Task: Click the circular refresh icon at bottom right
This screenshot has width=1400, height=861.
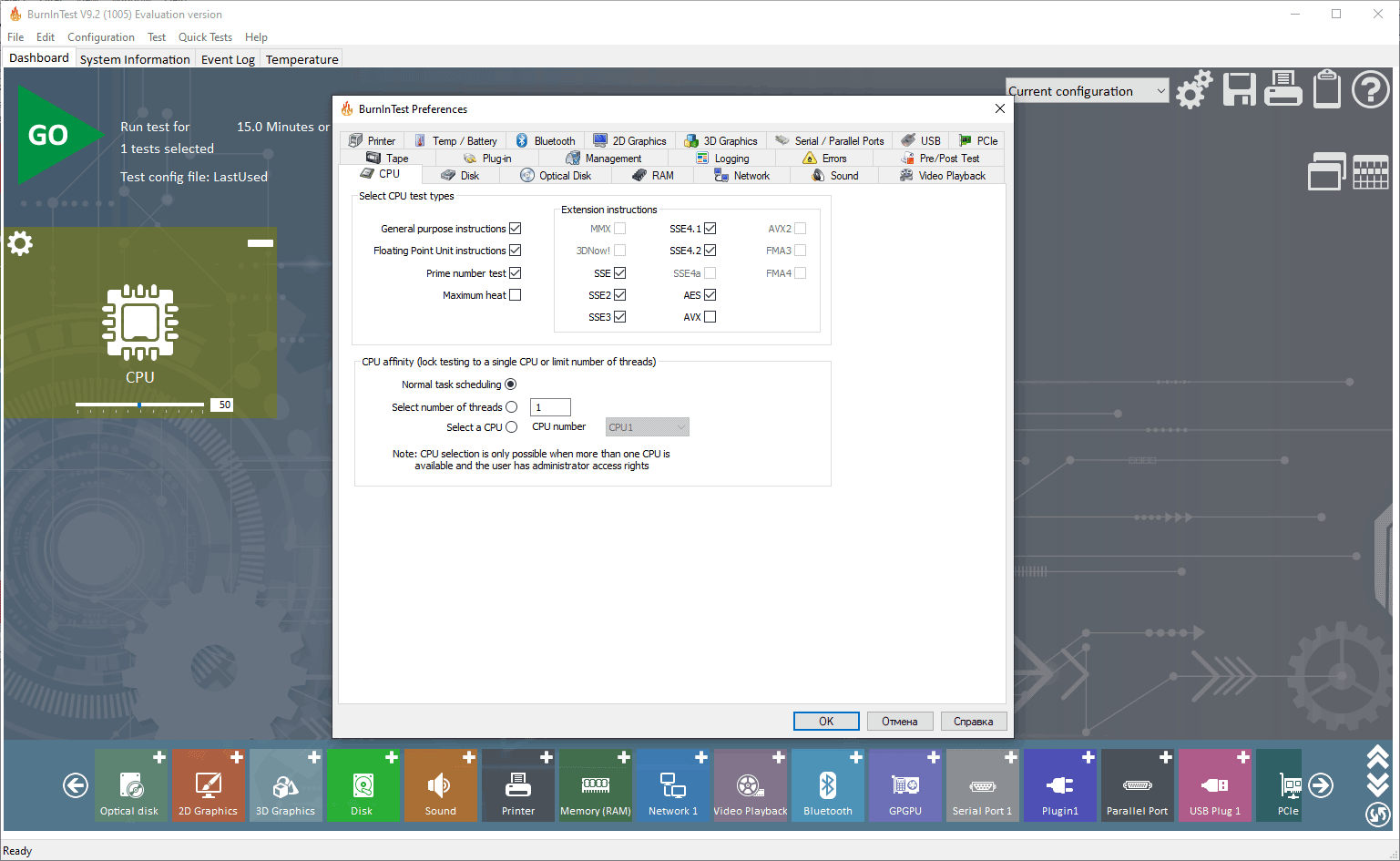Action: pyautogui.click(x=1378, y=814)
